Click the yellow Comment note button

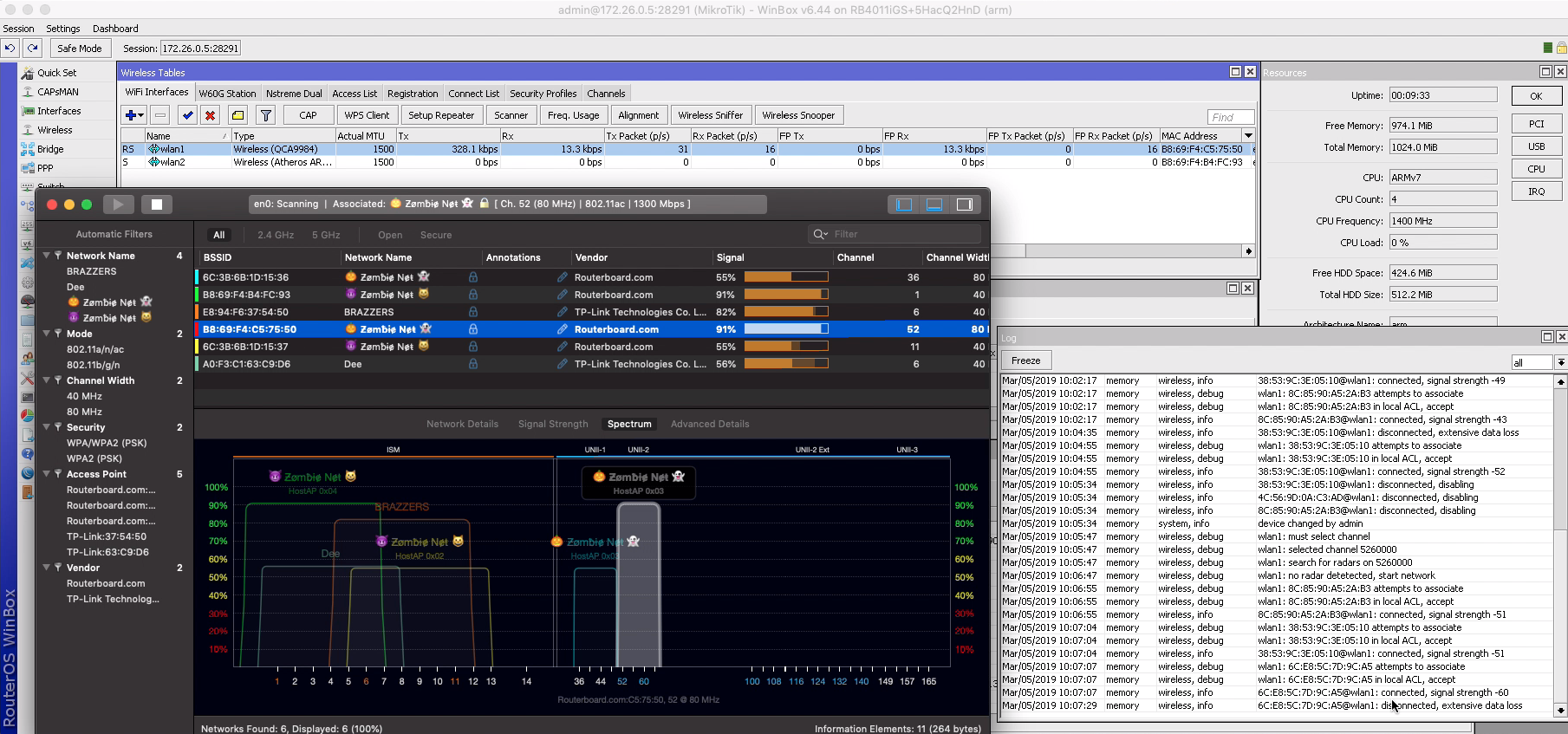[237, 115]
